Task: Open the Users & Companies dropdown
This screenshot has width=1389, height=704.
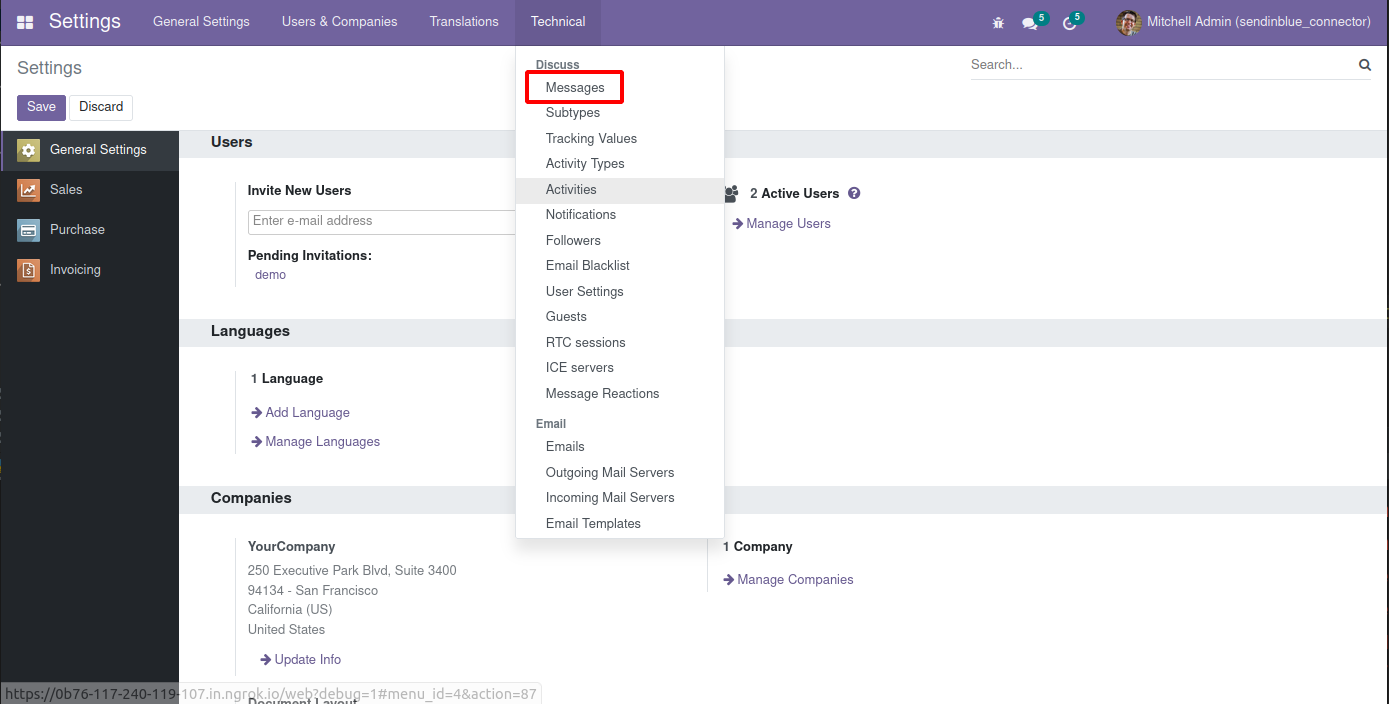Action: (x=339, y=22)
